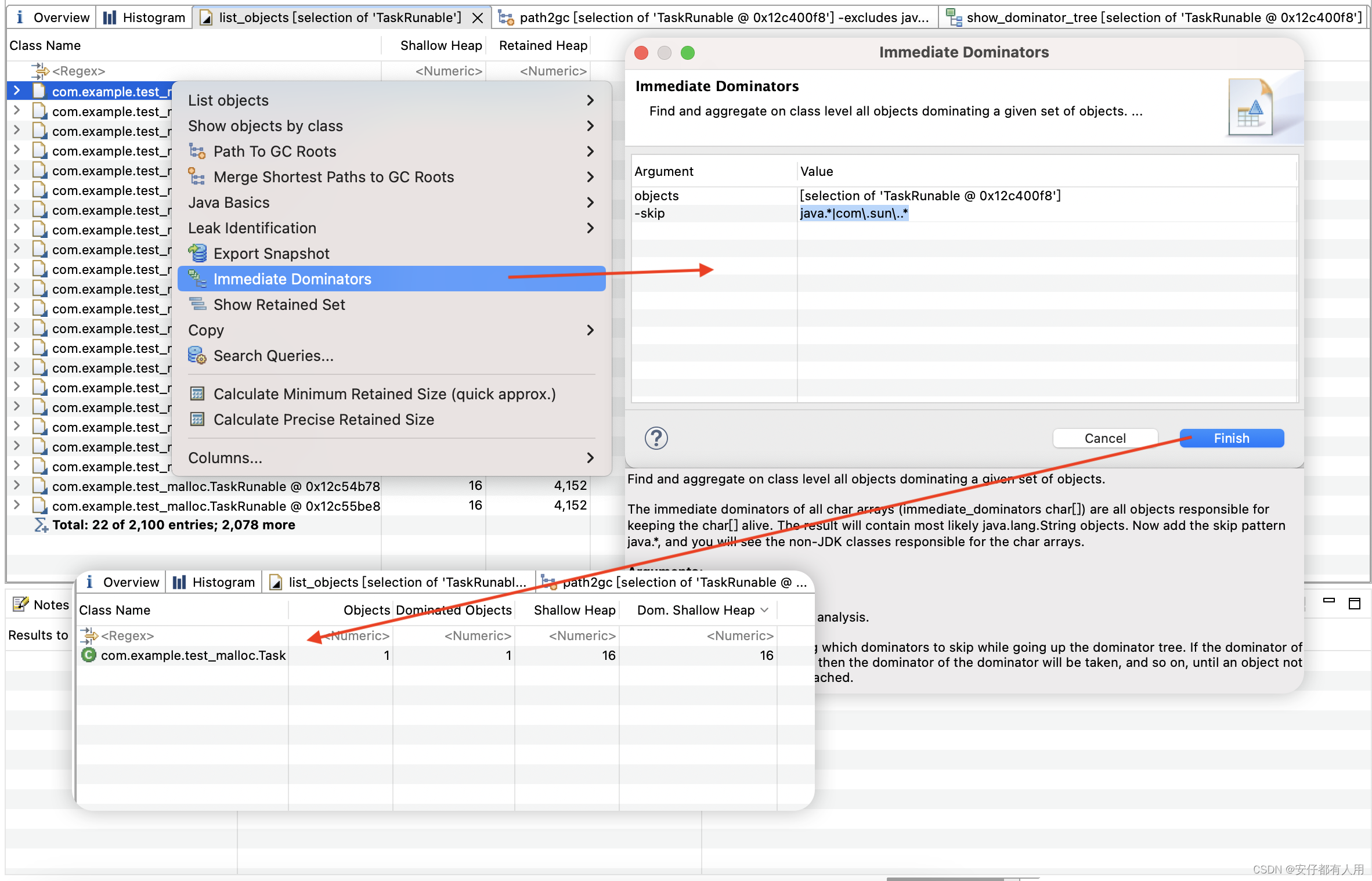Click the Export Snapshot icon
Image resolution: width=1372 pixels, height=881 pixels.
pyautogui.click(x=197, y=253)
